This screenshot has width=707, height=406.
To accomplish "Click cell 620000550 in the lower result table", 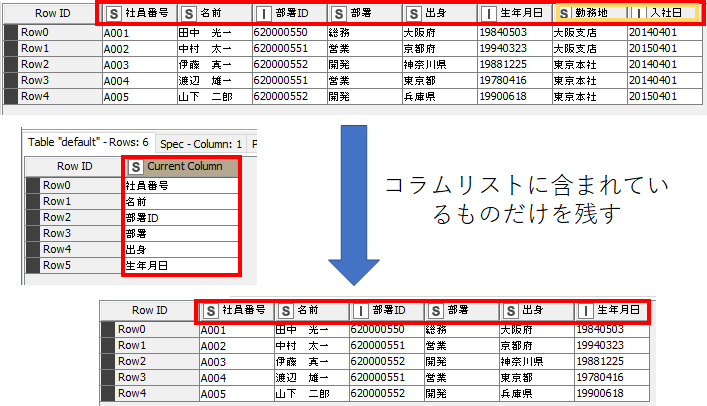I will [386, 330].
